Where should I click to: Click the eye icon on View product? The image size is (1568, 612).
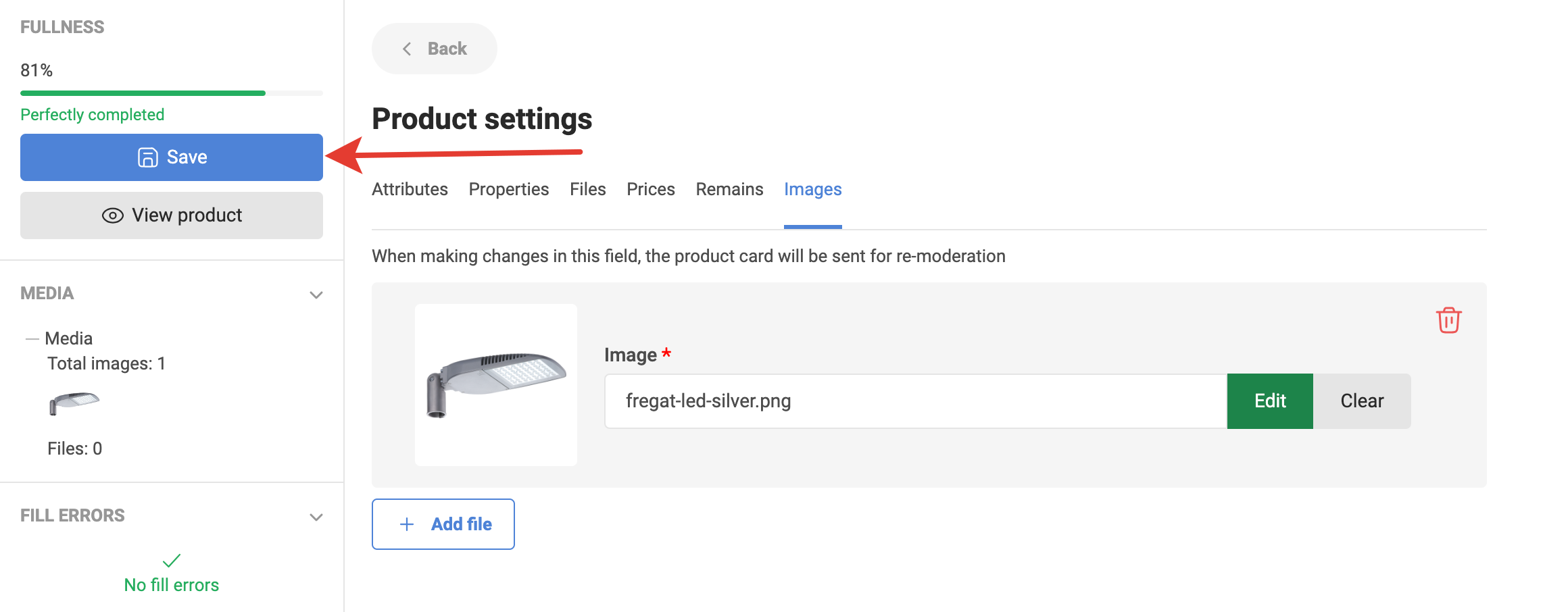pyautogui.click(x=112, y=215)
